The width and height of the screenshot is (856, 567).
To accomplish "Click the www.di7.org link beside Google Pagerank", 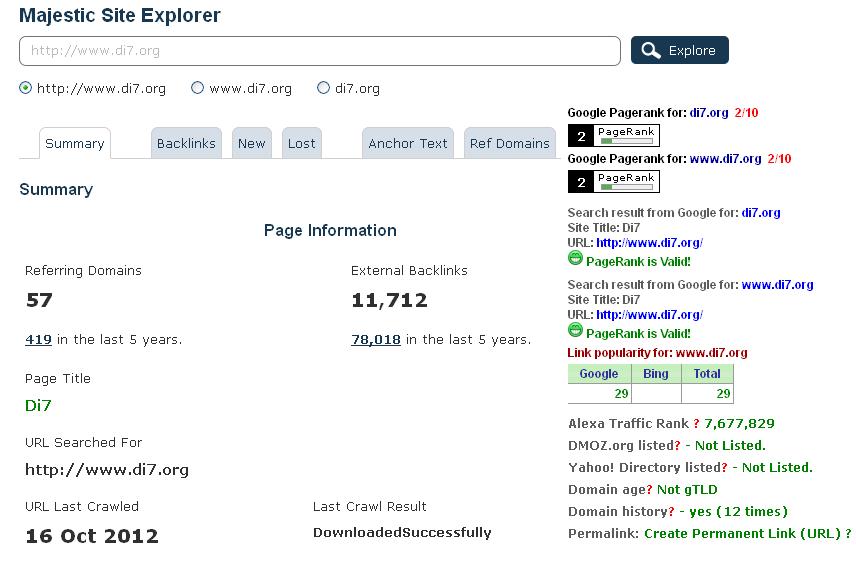I will (725, 159).
